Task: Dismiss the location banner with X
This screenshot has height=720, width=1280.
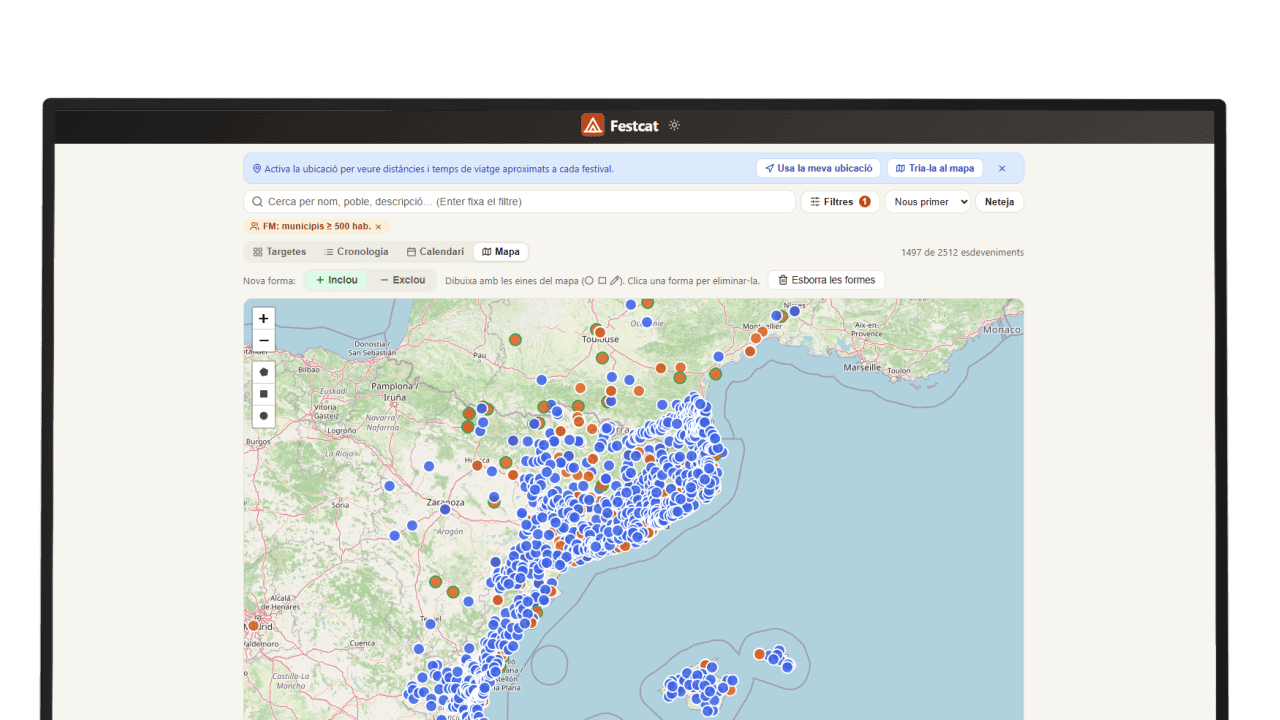Action: click(x=1002, y=169)
